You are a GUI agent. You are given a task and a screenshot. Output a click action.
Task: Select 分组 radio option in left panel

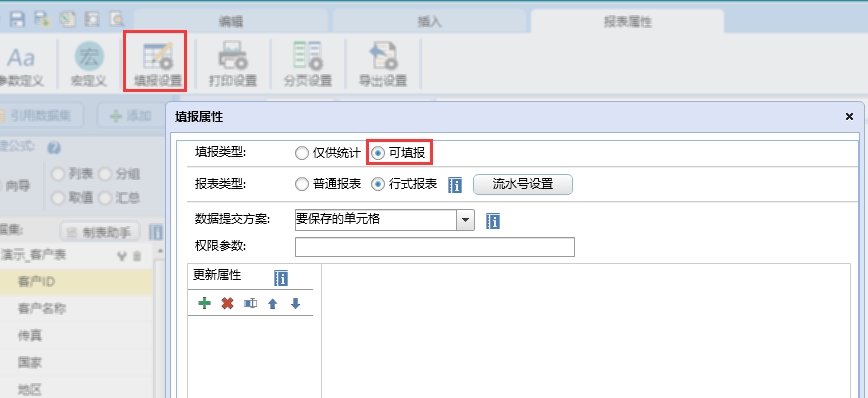(x=105, y=174)
